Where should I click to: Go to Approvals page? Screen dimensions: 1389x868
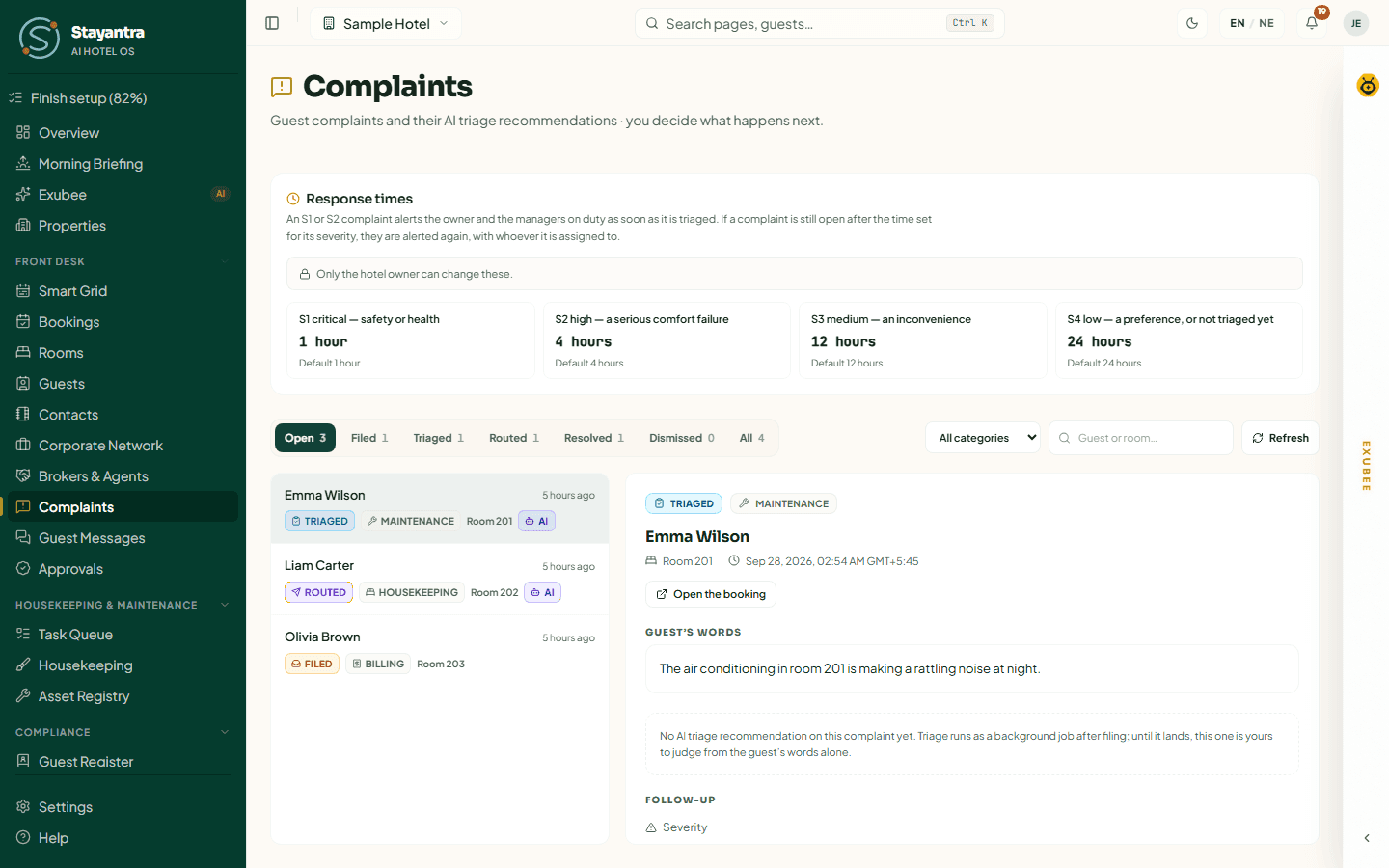coord(123,569)
